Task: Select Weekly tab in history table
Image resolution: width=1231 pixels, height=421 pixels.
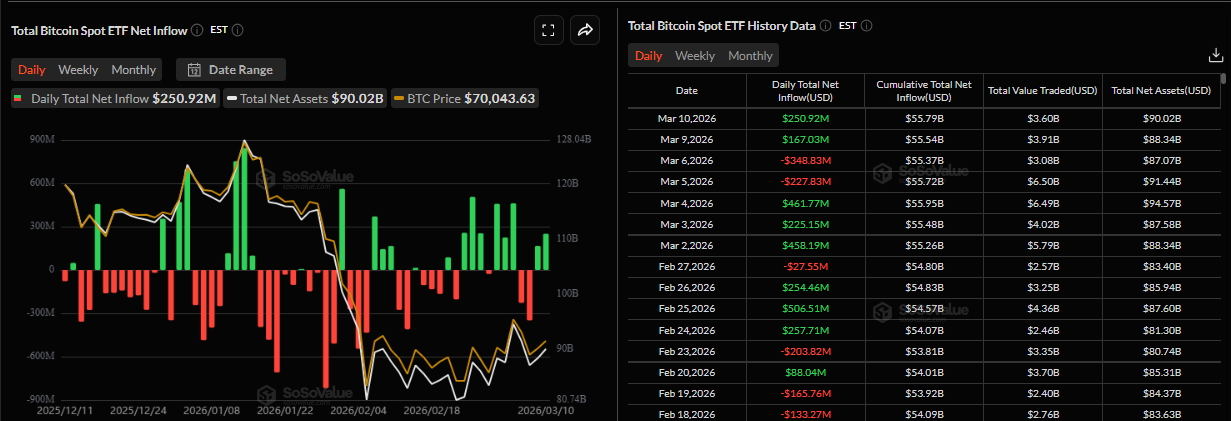Action: (694, 56)
